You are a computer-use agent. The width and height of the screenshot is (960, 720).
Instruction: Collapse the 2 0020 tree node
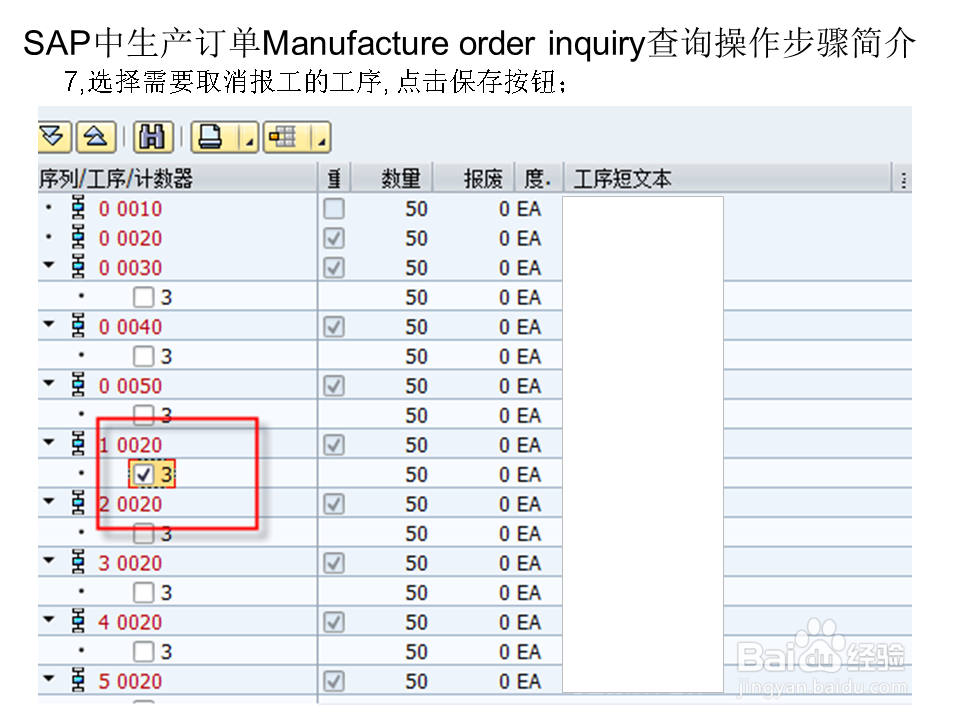(x=49, y=501)
